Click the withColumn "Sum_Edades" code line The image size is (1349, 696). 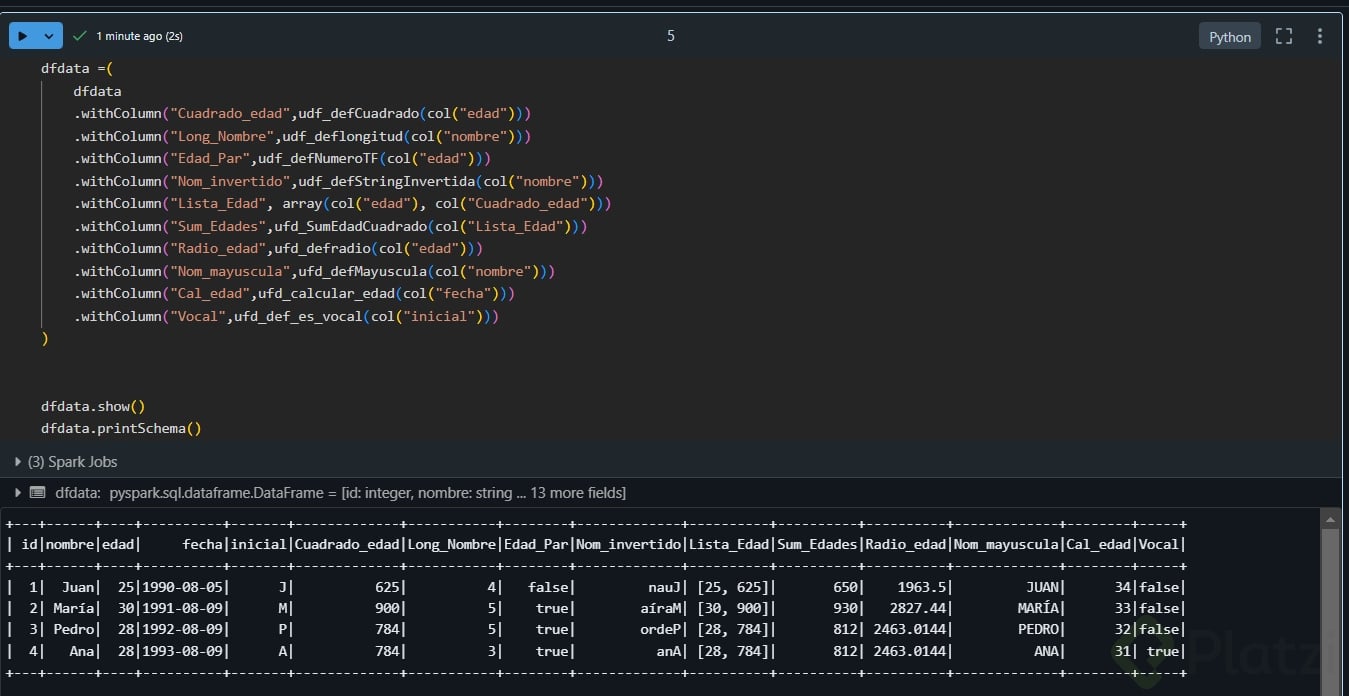point(330,226)
